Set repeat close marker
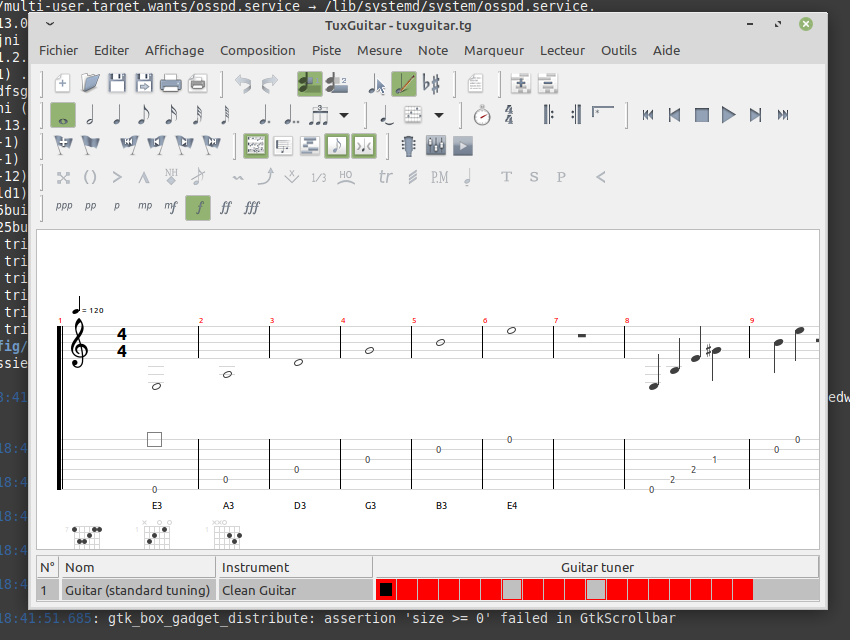 point(576,115)
